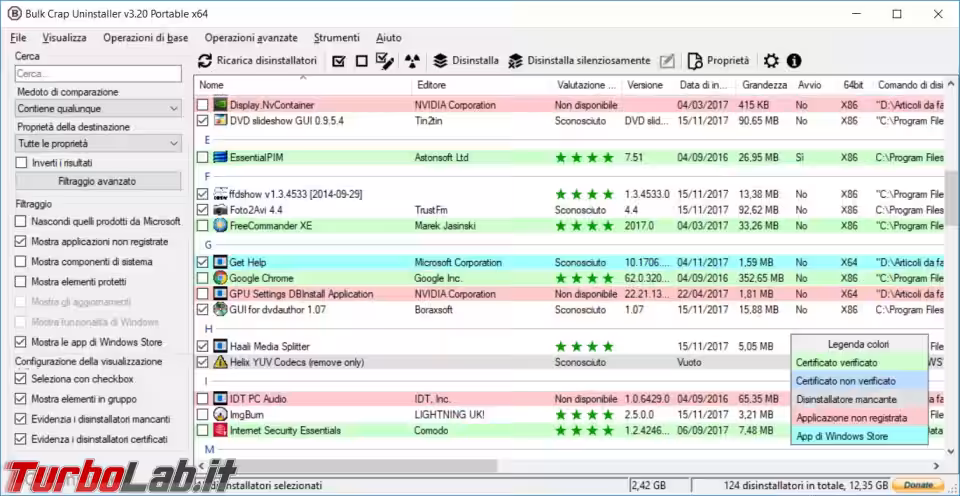The width and height of the screenshot is (960, 496).
Task: Enable 'Nascondi quelli prodotti da Microsoft' checkbox
Action: pyautogui.click(x=21, y=221)
